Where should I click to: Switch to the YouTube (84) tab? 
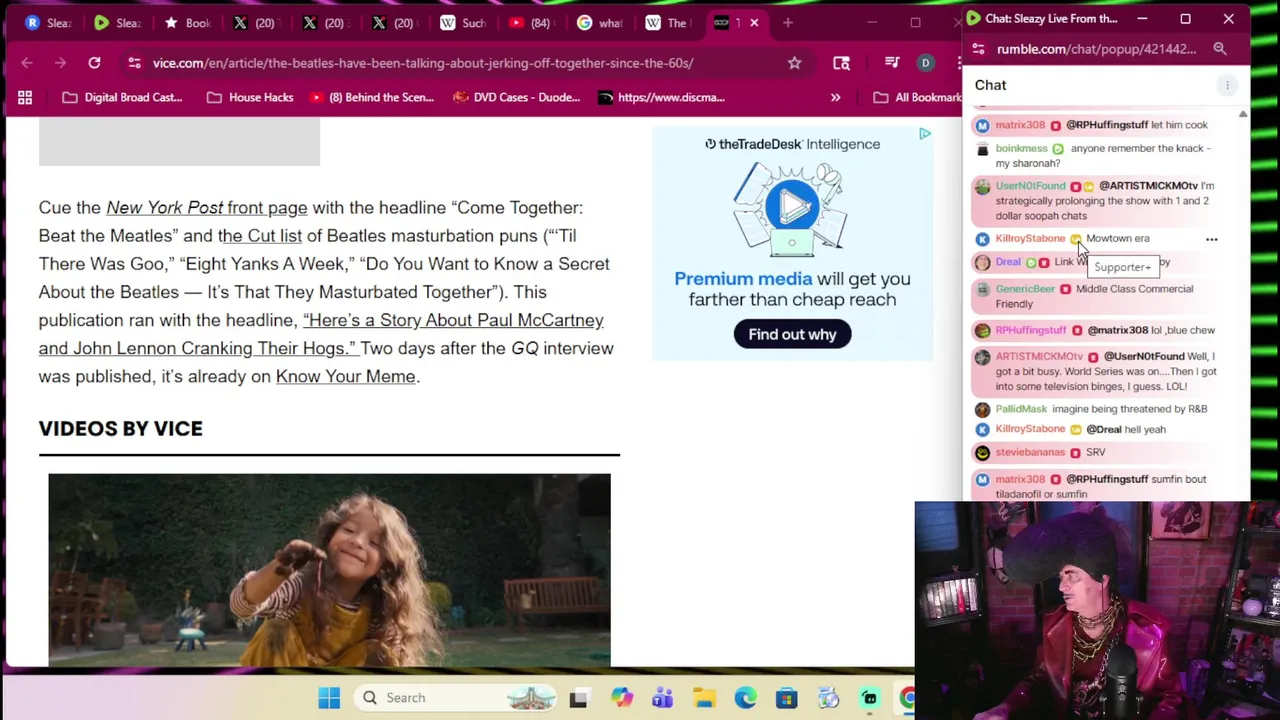[x=530, y=22]
